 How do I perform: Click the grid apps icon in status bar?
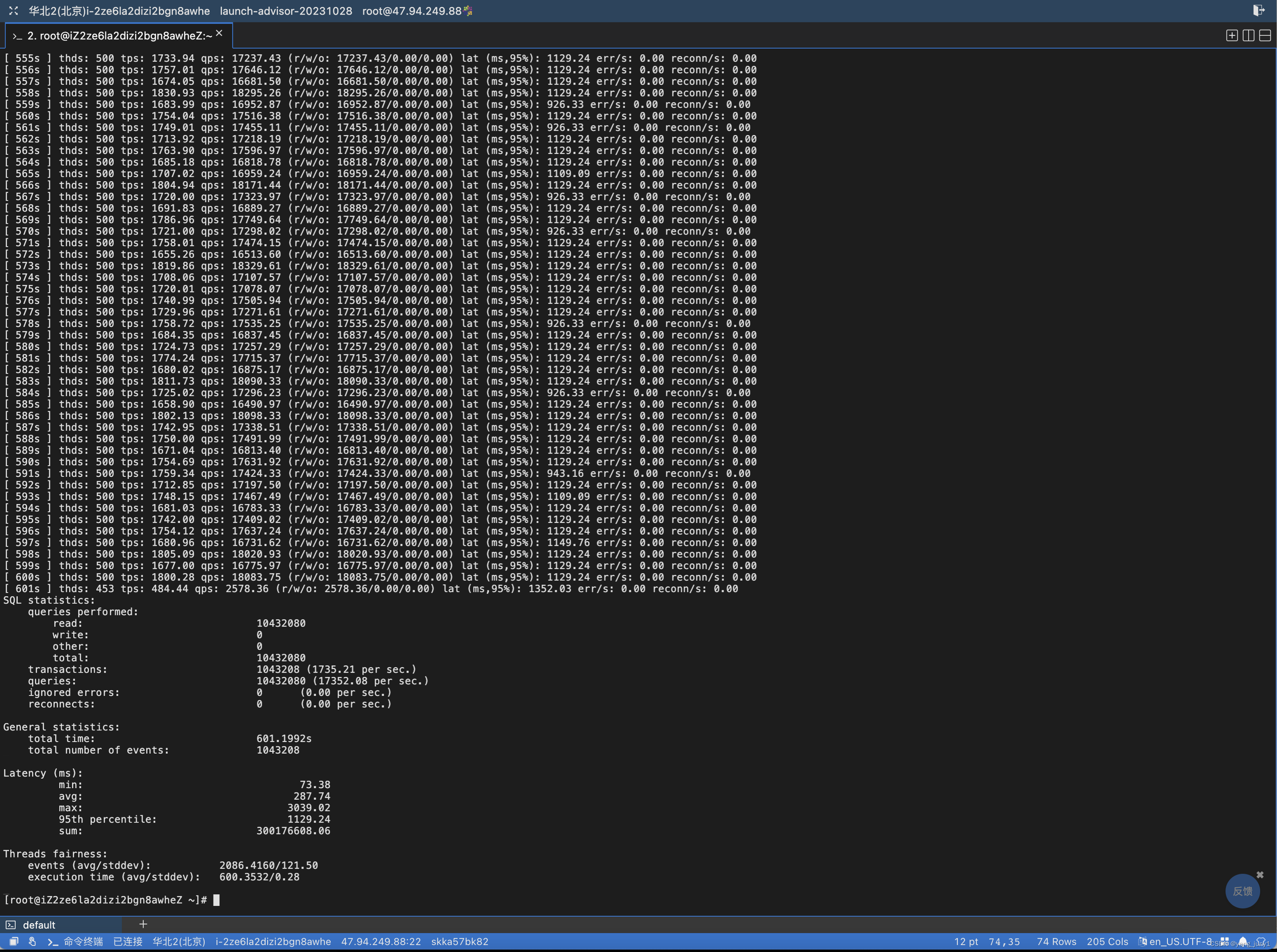(x=1224, y=941)
